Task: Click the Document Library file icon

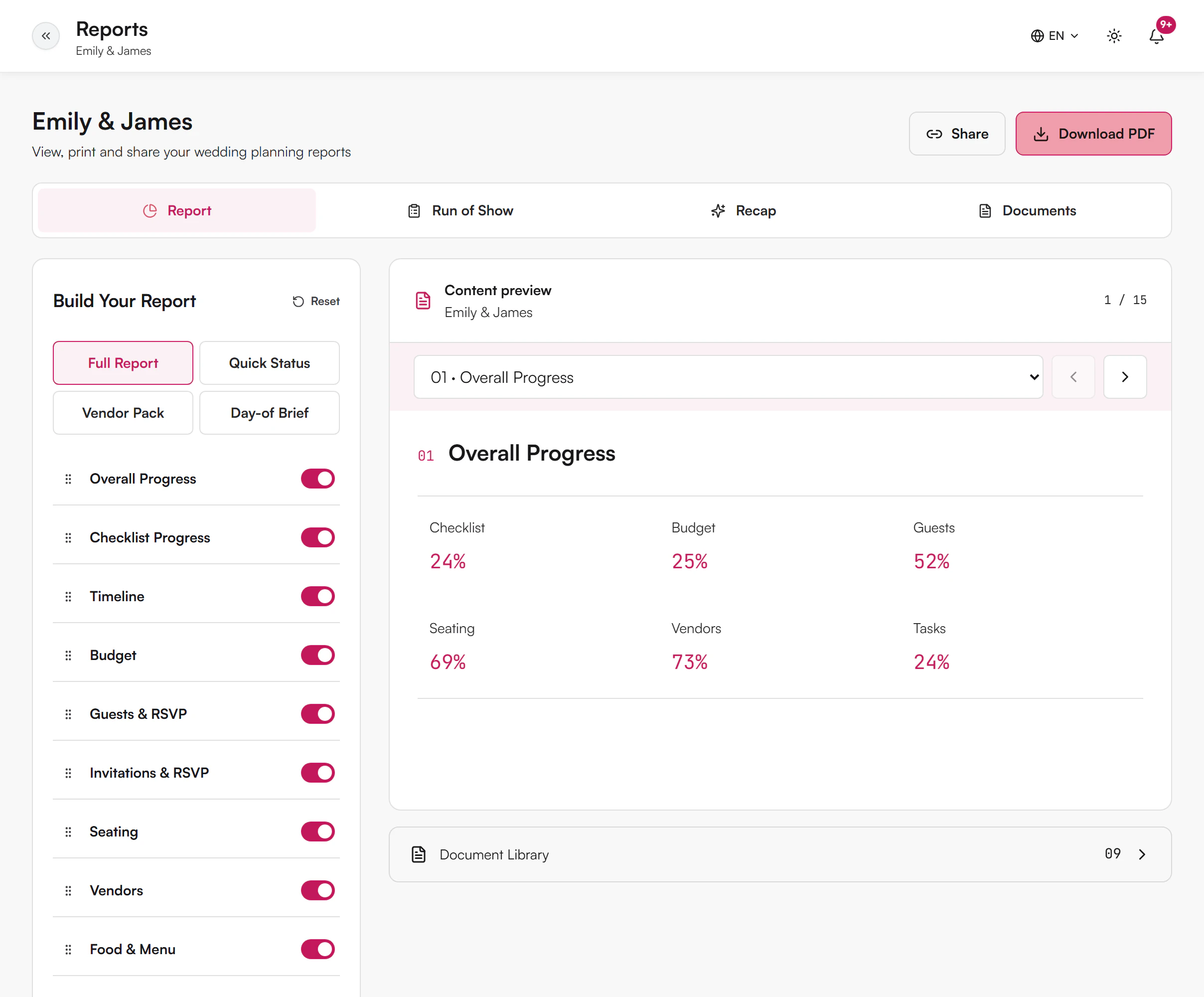Action: pos(419,854)
